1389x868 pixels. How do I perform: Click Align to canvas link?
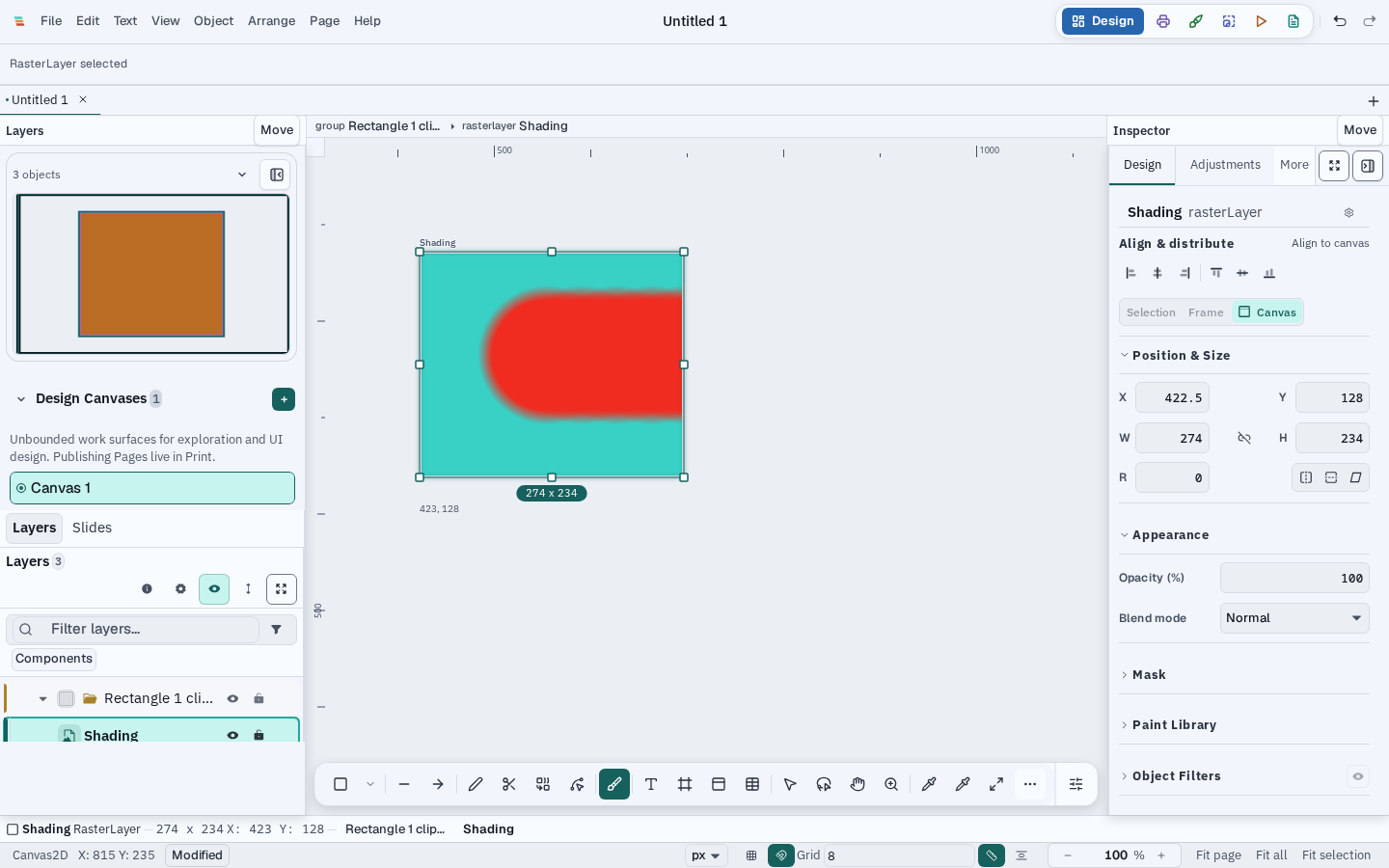coord(1330,243)
